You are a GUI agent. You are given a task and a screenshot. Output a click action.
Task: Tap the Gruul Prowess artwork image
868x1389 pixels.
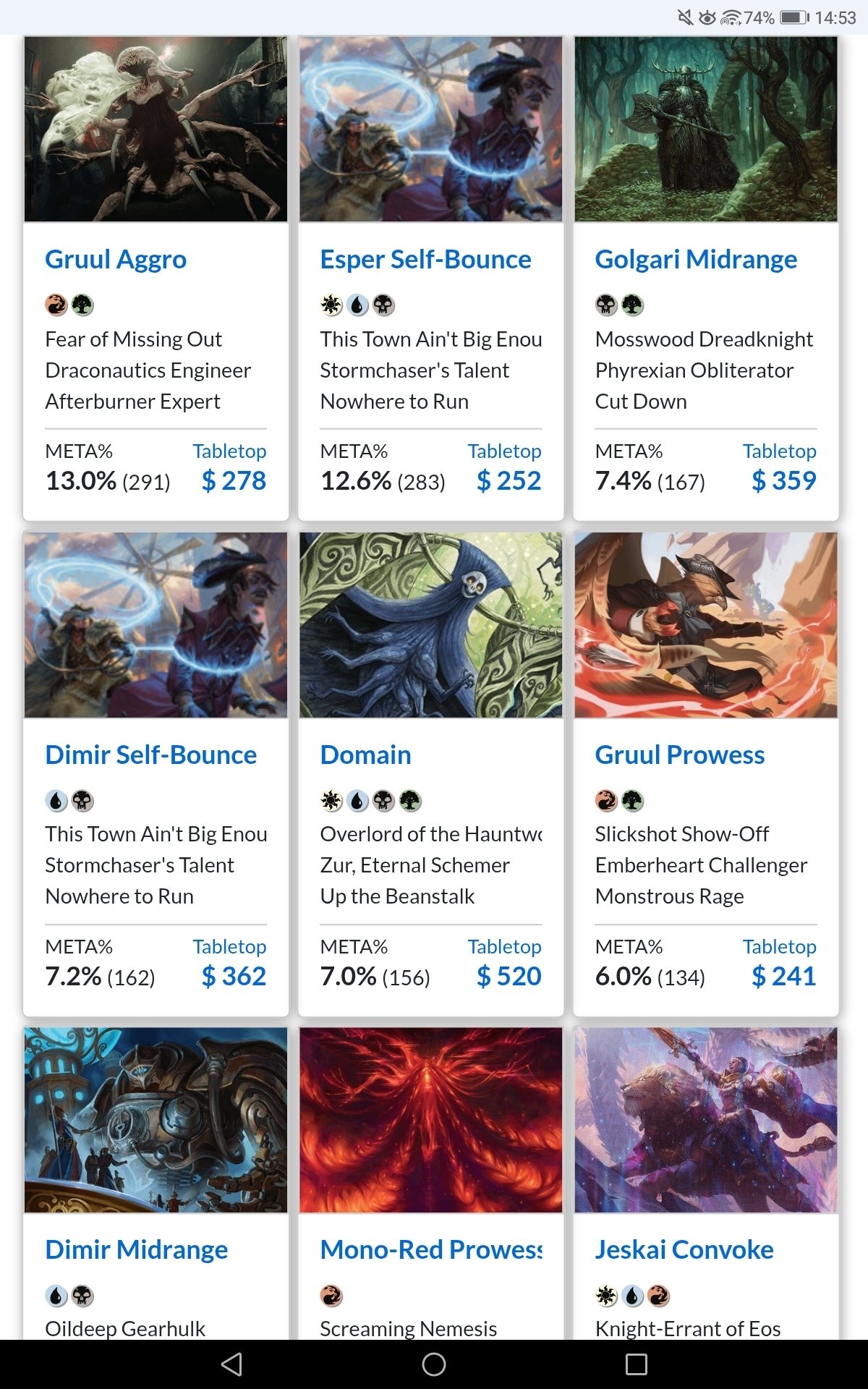pyautogui.click(x=706, y=625)
